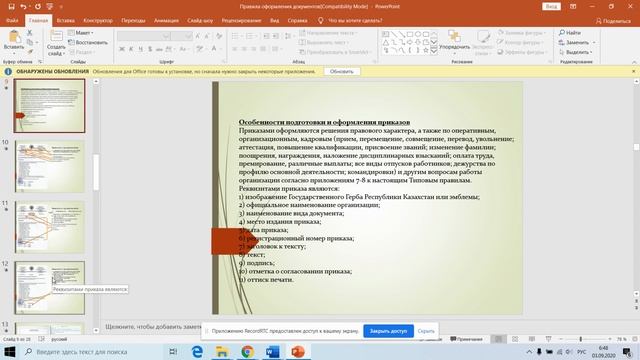Increase the list indent level
The image size is (640, 360).
tap(276, 36)
